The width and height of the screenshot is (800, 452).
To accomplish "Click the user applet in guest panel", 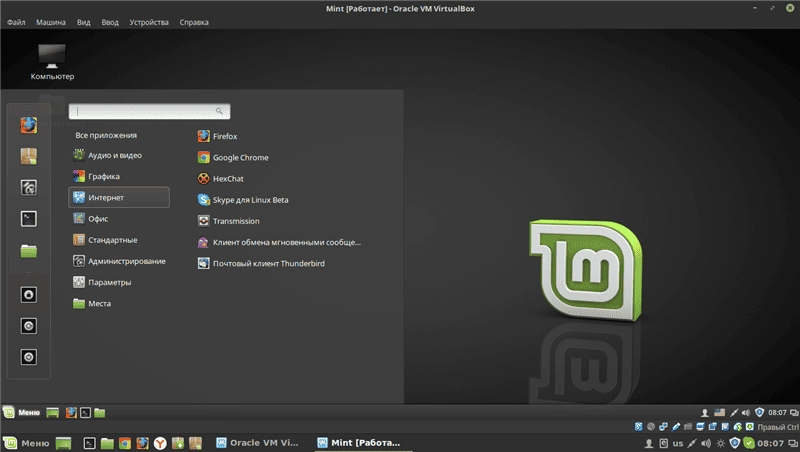I will pos(705,413).
